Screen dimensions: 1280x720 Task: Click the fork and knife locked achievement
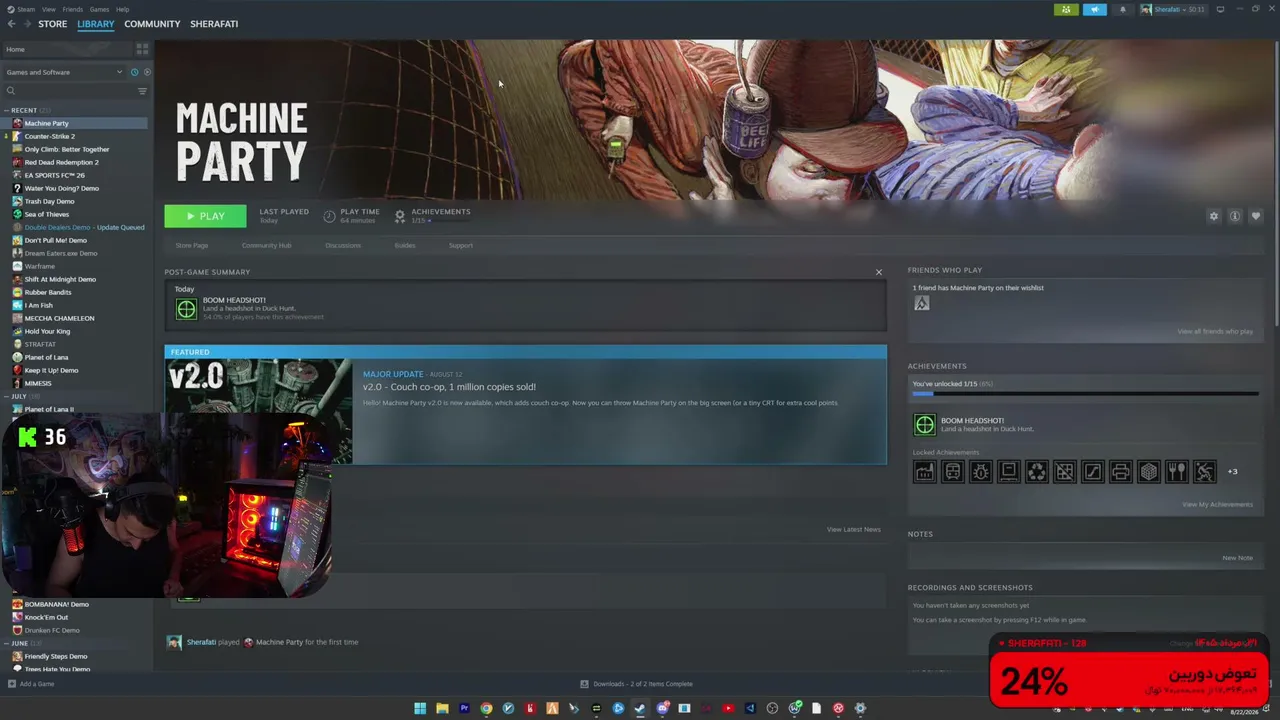point(1177,471)
